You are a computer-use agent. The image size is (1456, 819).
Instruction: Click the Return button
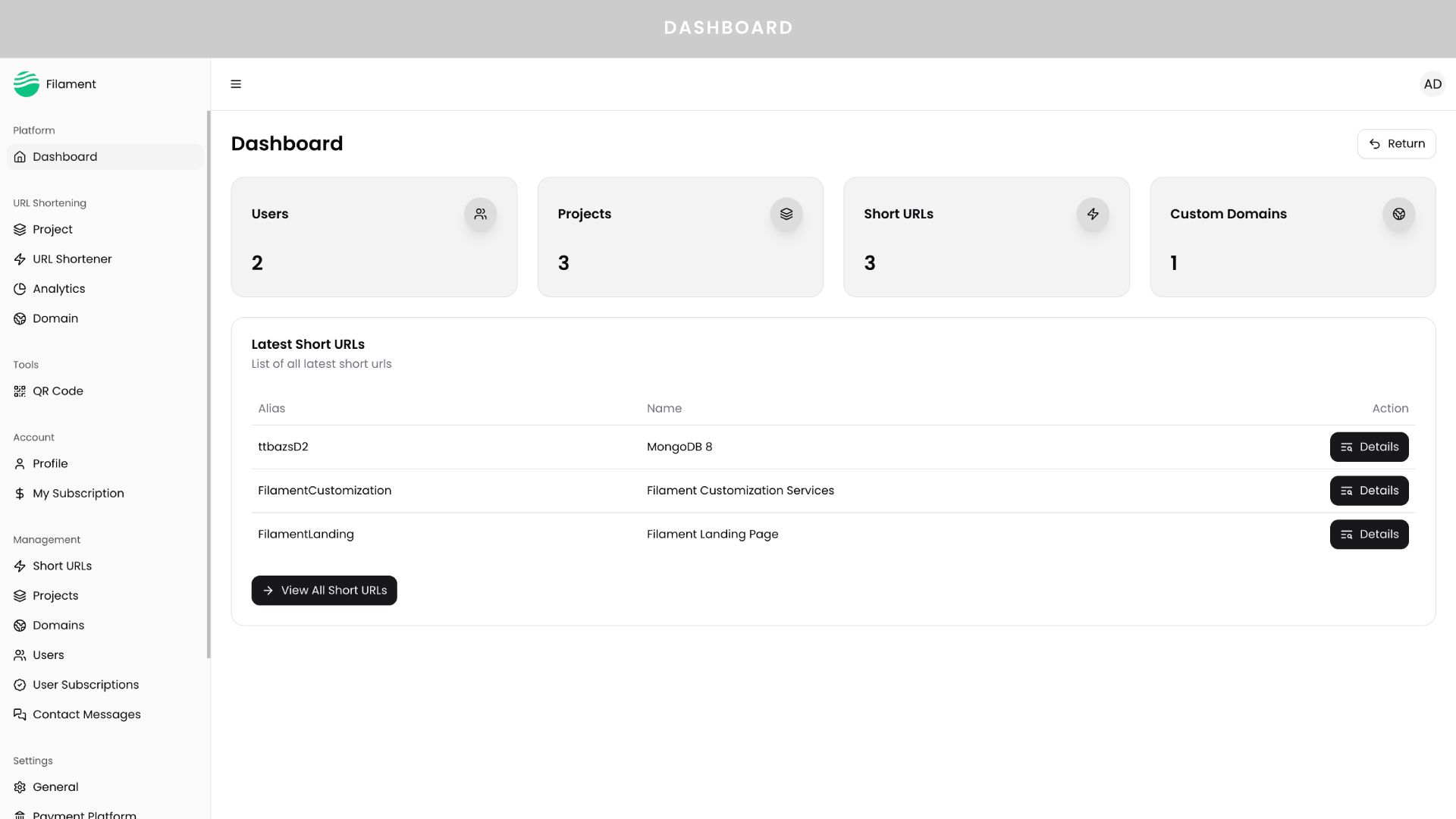[x=1396, y=144]
